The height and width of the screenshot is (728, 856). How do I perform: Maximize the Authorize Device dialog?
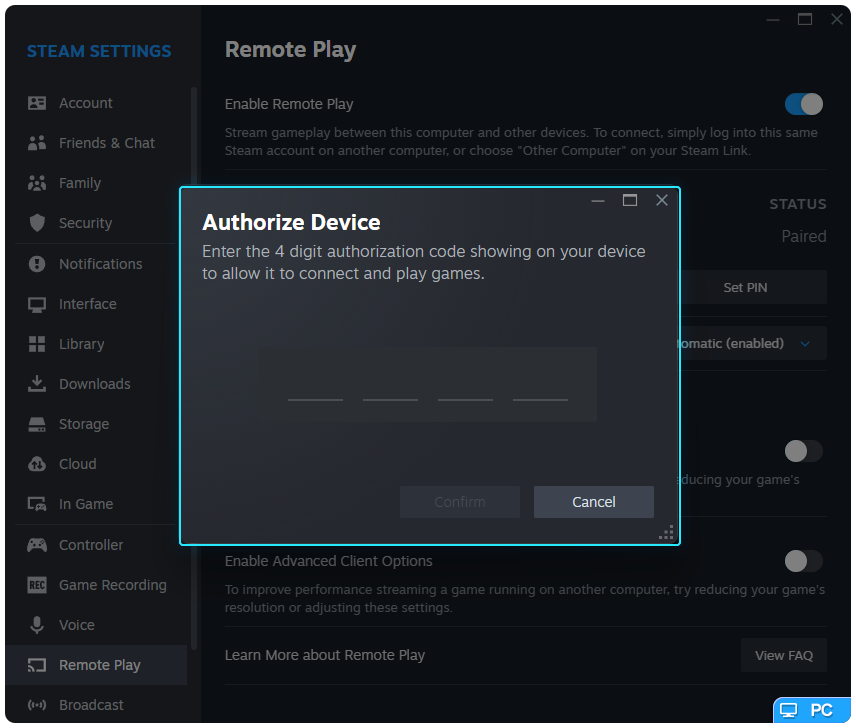pos(630,200)
